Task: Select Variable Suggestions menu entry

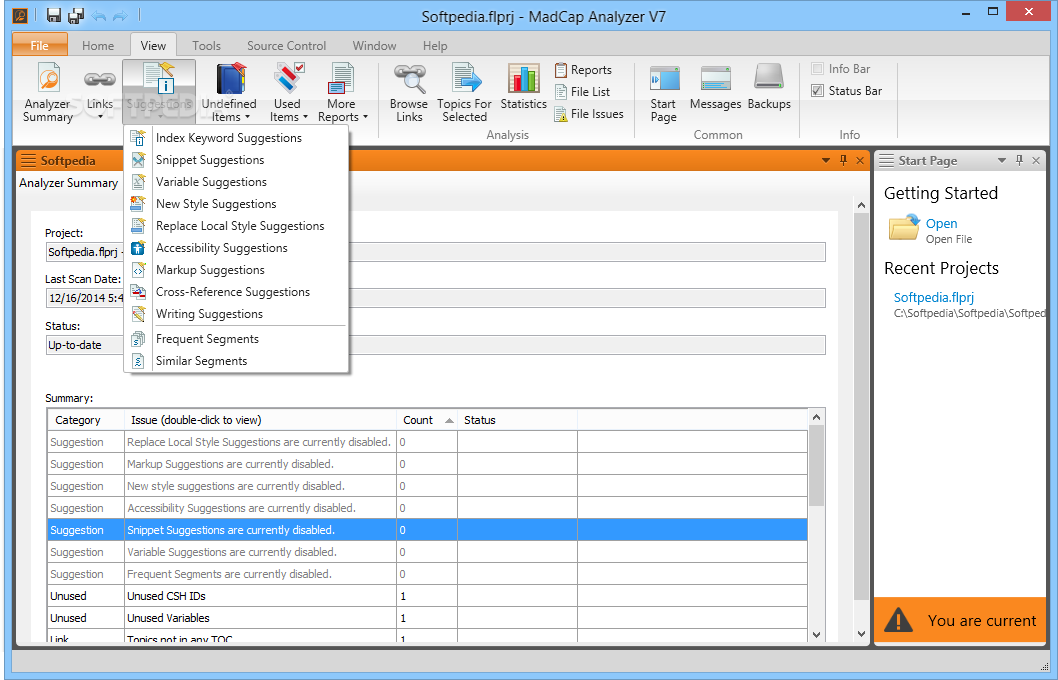Action: click(x=236, y=181)
